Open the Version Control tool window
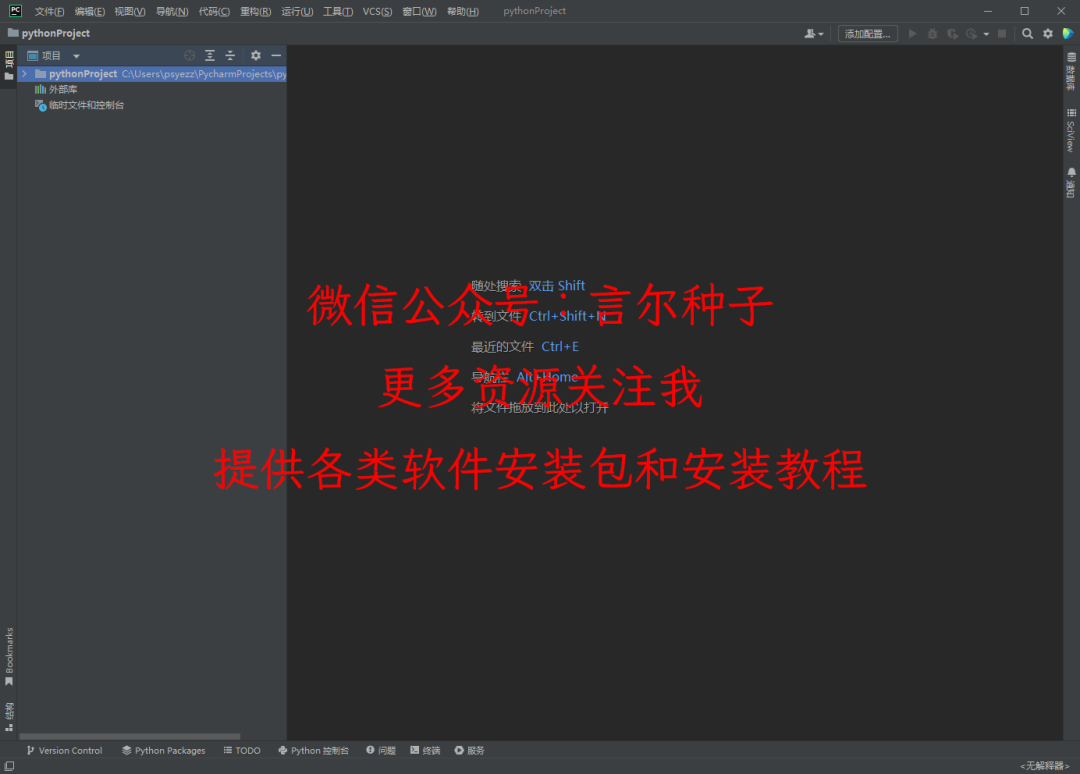 tap(64, 750)
